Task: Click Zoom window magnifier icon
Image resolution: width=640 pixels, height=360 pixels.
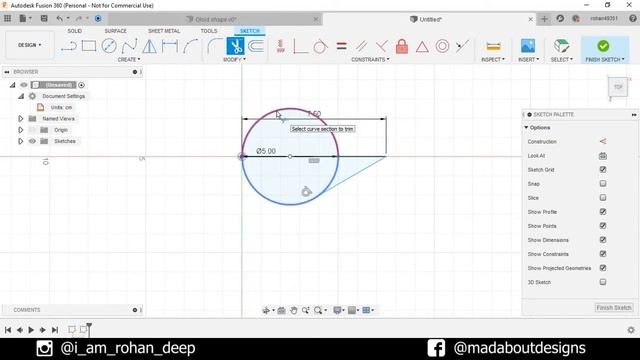Action: click(x=318, y=311)
